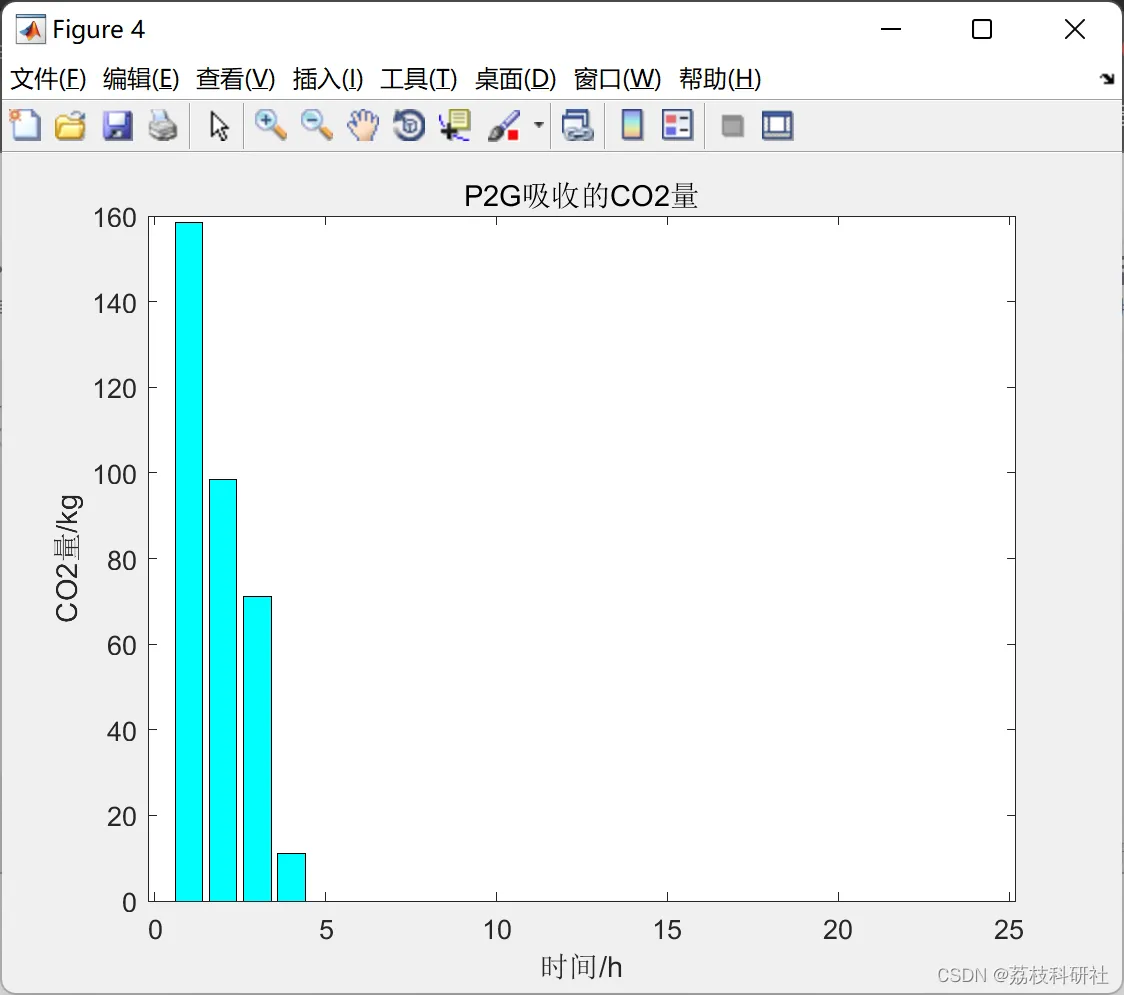Click the Hide Plot Tools icon

[x=732, y=127]
